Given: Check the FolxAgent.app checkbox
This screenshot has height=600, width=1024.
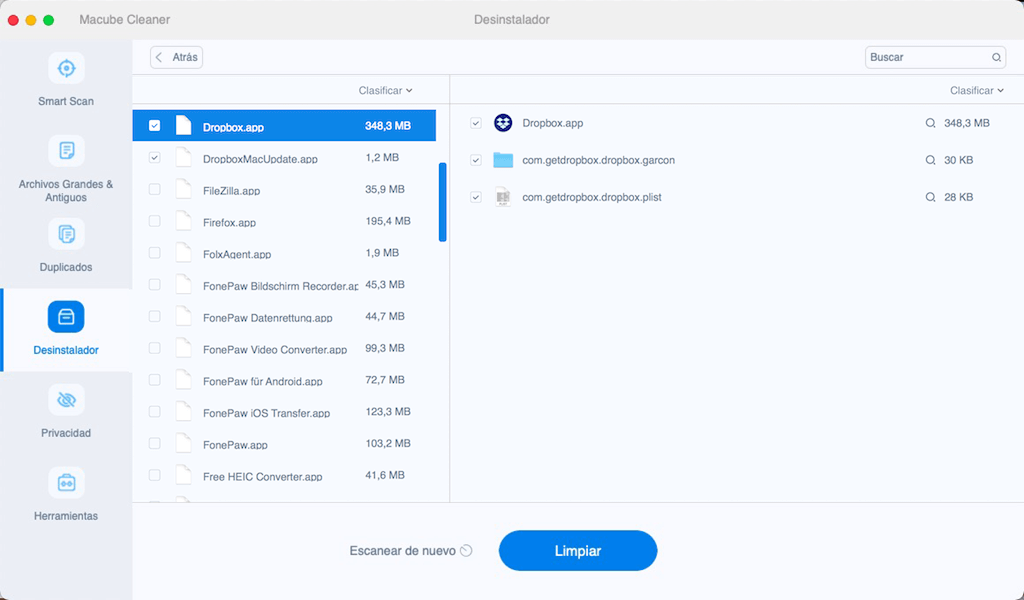Looking at the screenshot, I should (x=154, y=253).
